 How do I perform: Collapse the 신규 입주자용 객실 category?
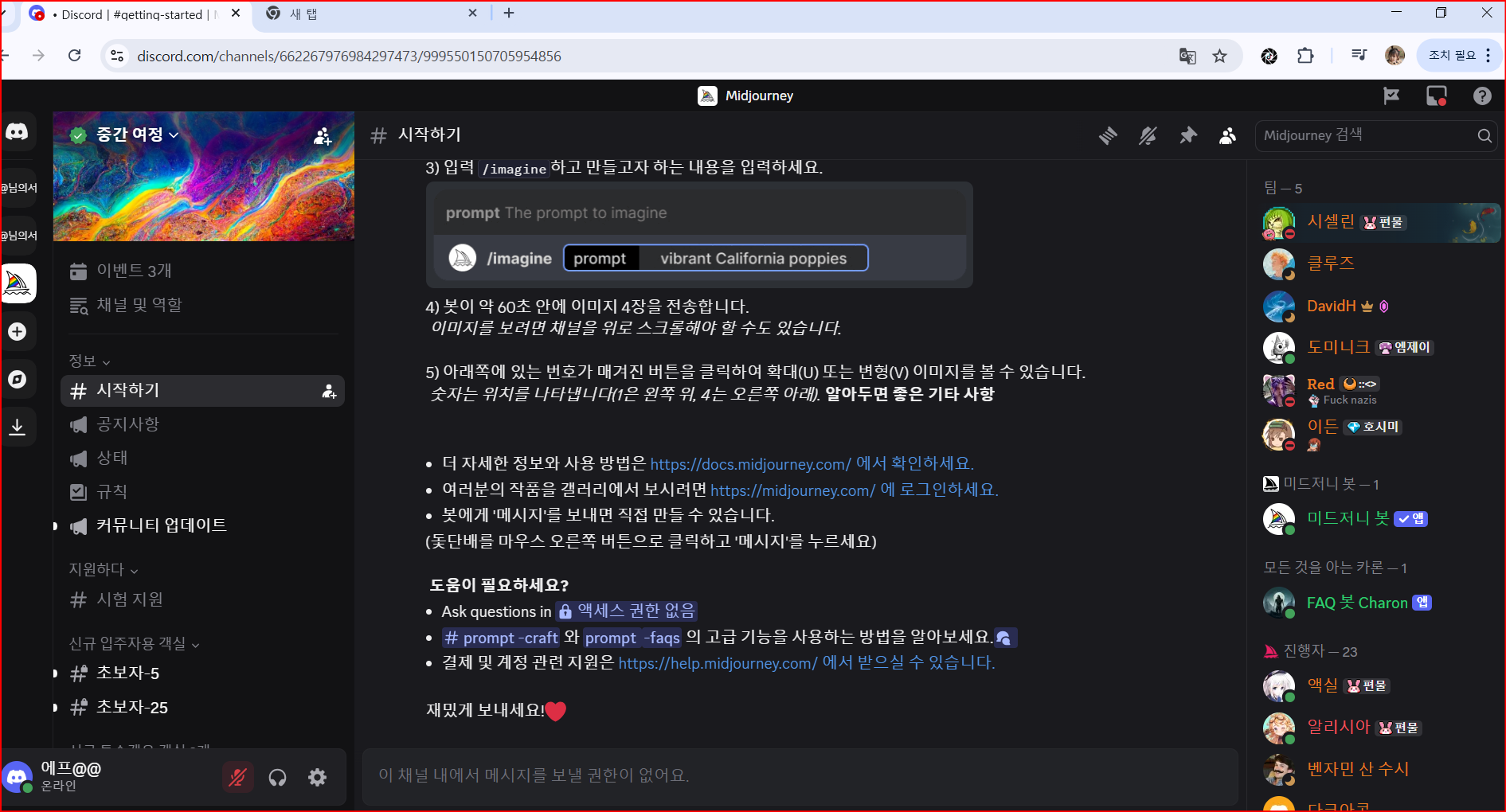point(134,644)
